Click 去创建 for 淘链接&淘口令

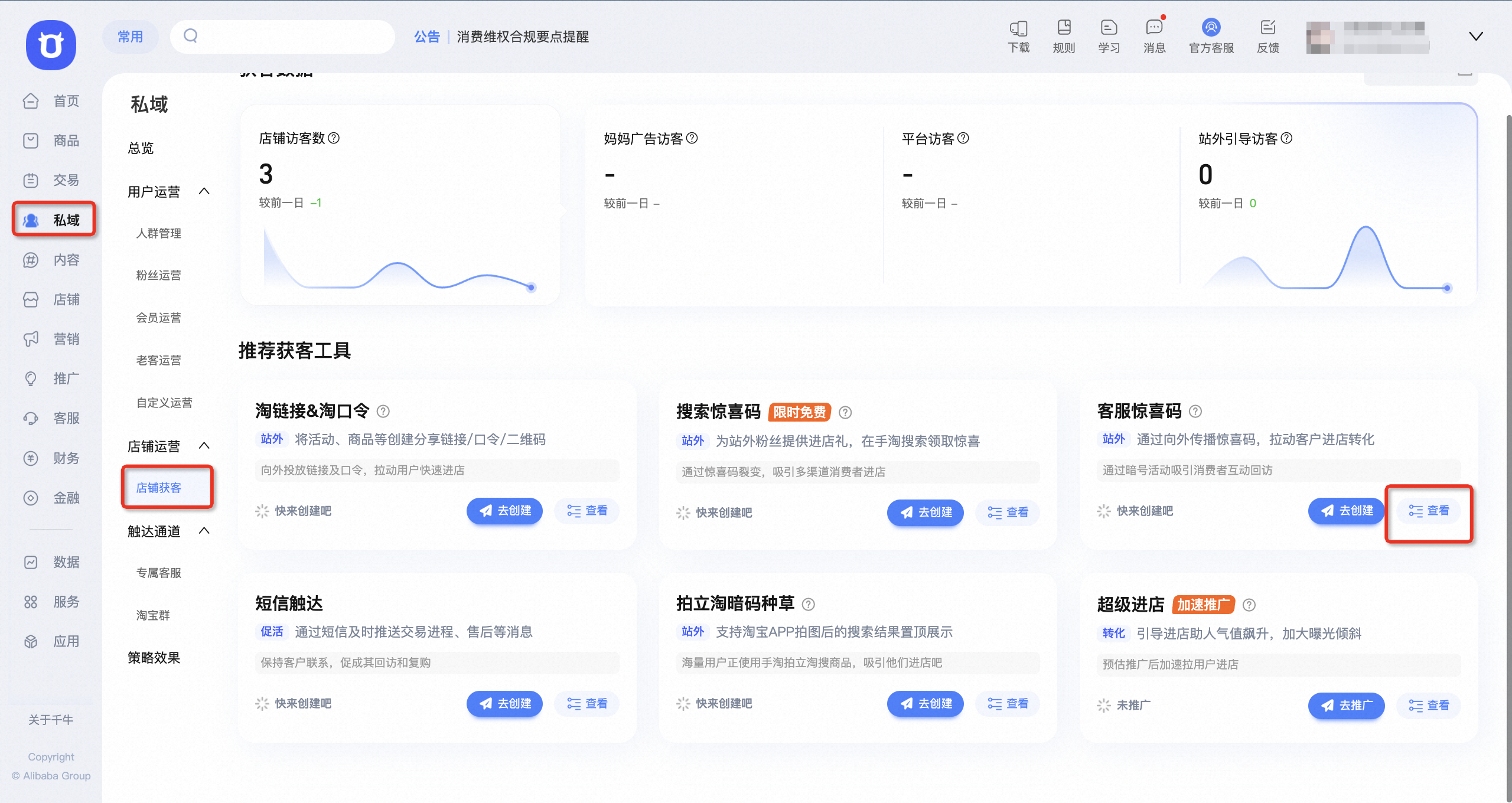pos(504,511)
